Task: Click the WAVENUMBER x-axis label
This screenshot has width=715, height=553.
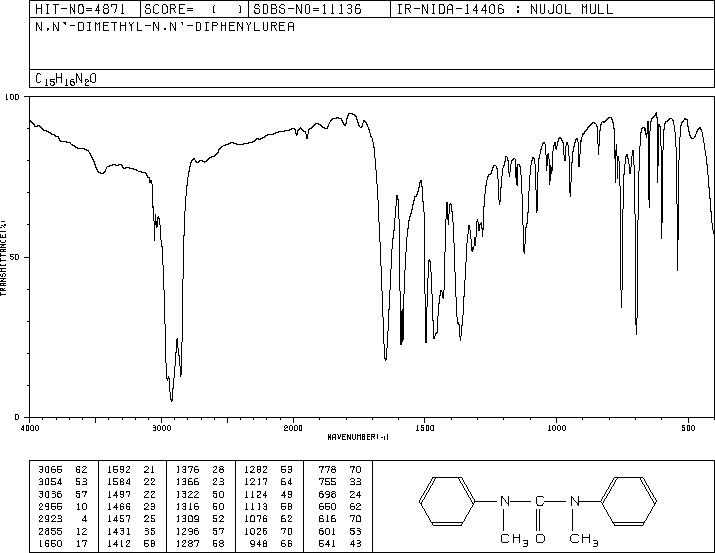Action: [x=358, y=437]
